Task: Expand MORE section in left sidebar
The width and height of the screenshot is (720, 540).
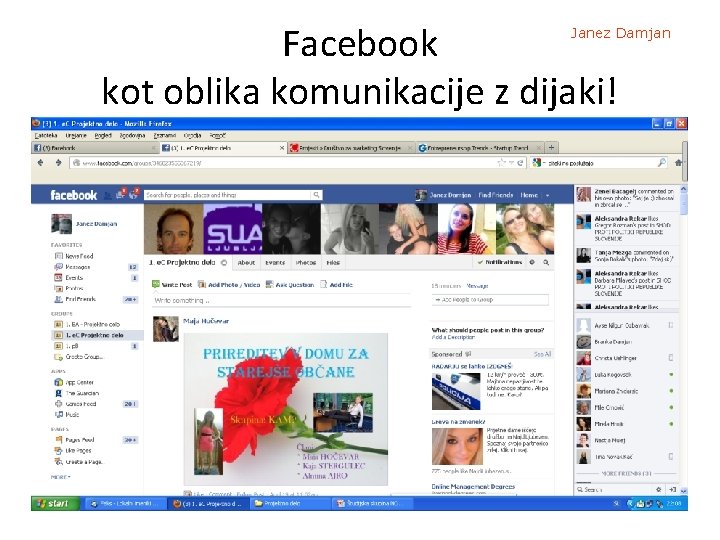Action: tap(61, 477)
